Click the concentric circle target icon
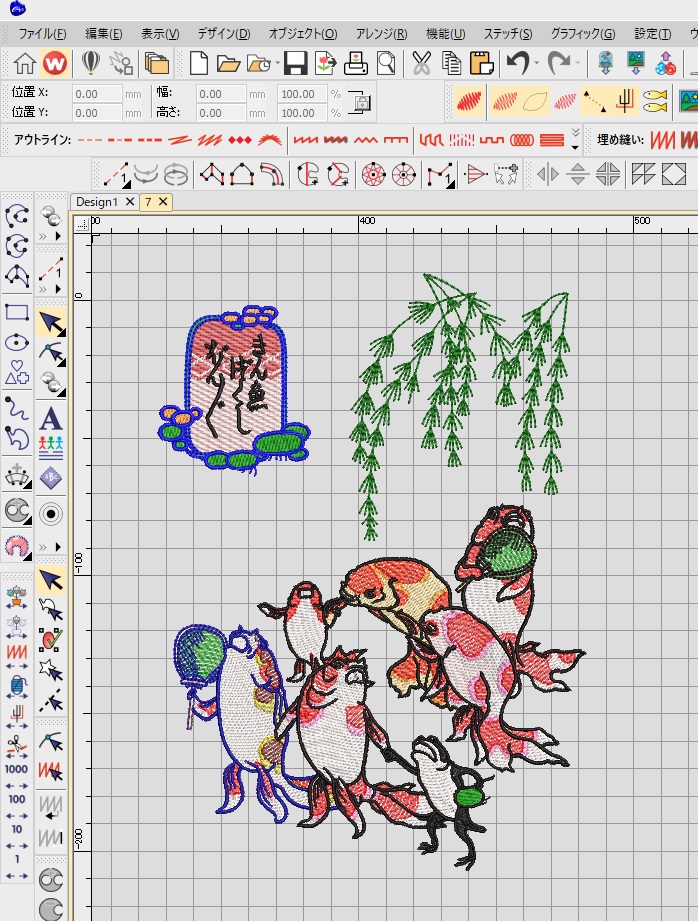The height and width of the screenshot is (921, 698). click(51, 514)
